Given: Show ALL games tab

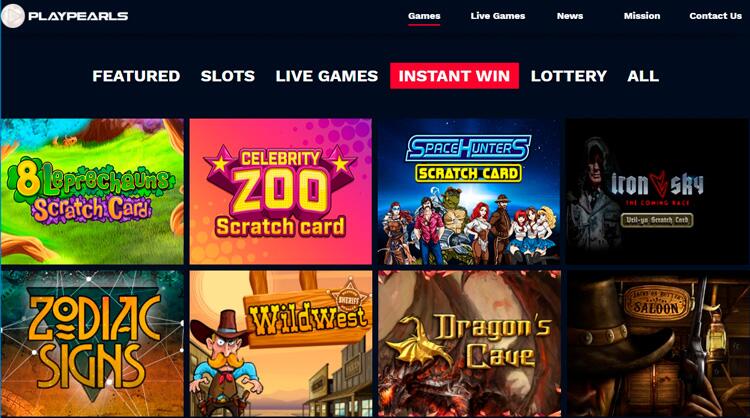Looking at the screenshot, I should tap(643, 76).
